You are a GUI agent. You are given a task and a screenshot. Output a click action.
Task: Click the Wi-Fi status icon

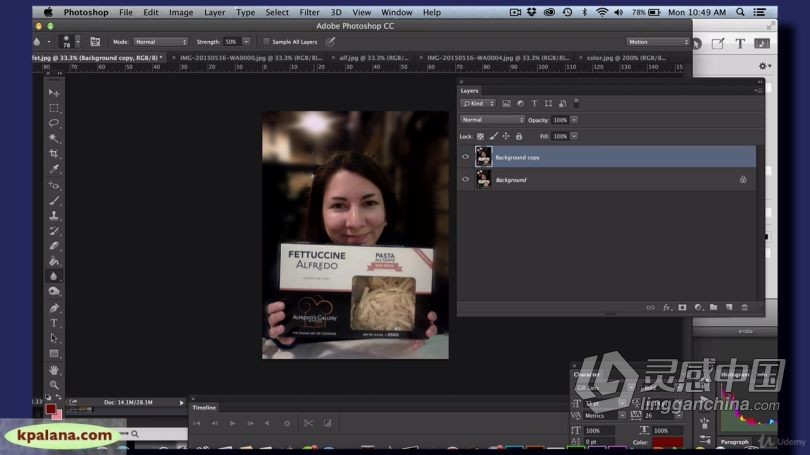(602, 12)
